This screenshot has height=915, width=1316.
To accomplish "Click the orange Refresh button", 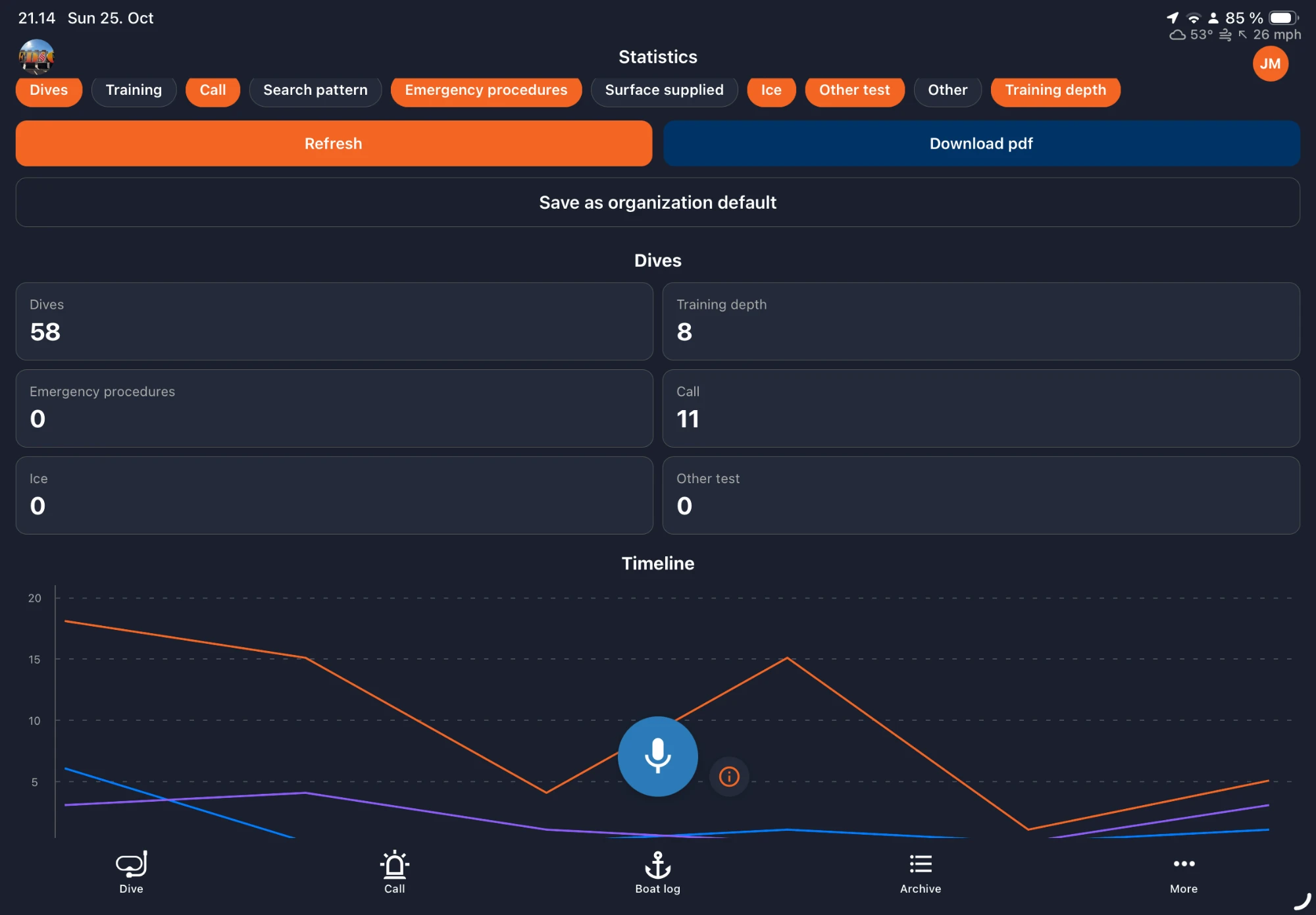I will click(334, 144).
